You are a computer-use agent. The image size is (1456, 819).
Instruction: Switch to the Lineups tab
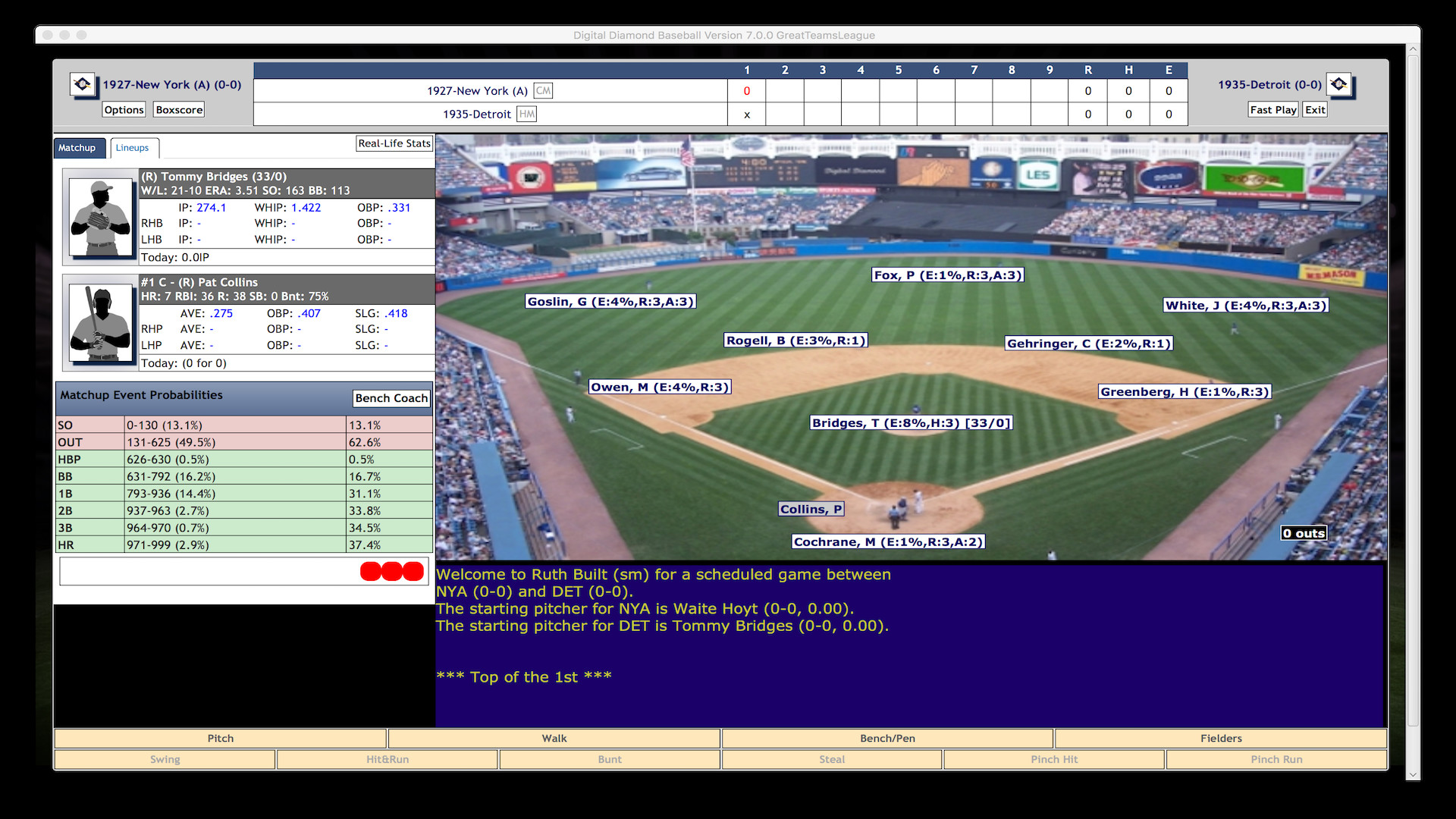(133, 147)
